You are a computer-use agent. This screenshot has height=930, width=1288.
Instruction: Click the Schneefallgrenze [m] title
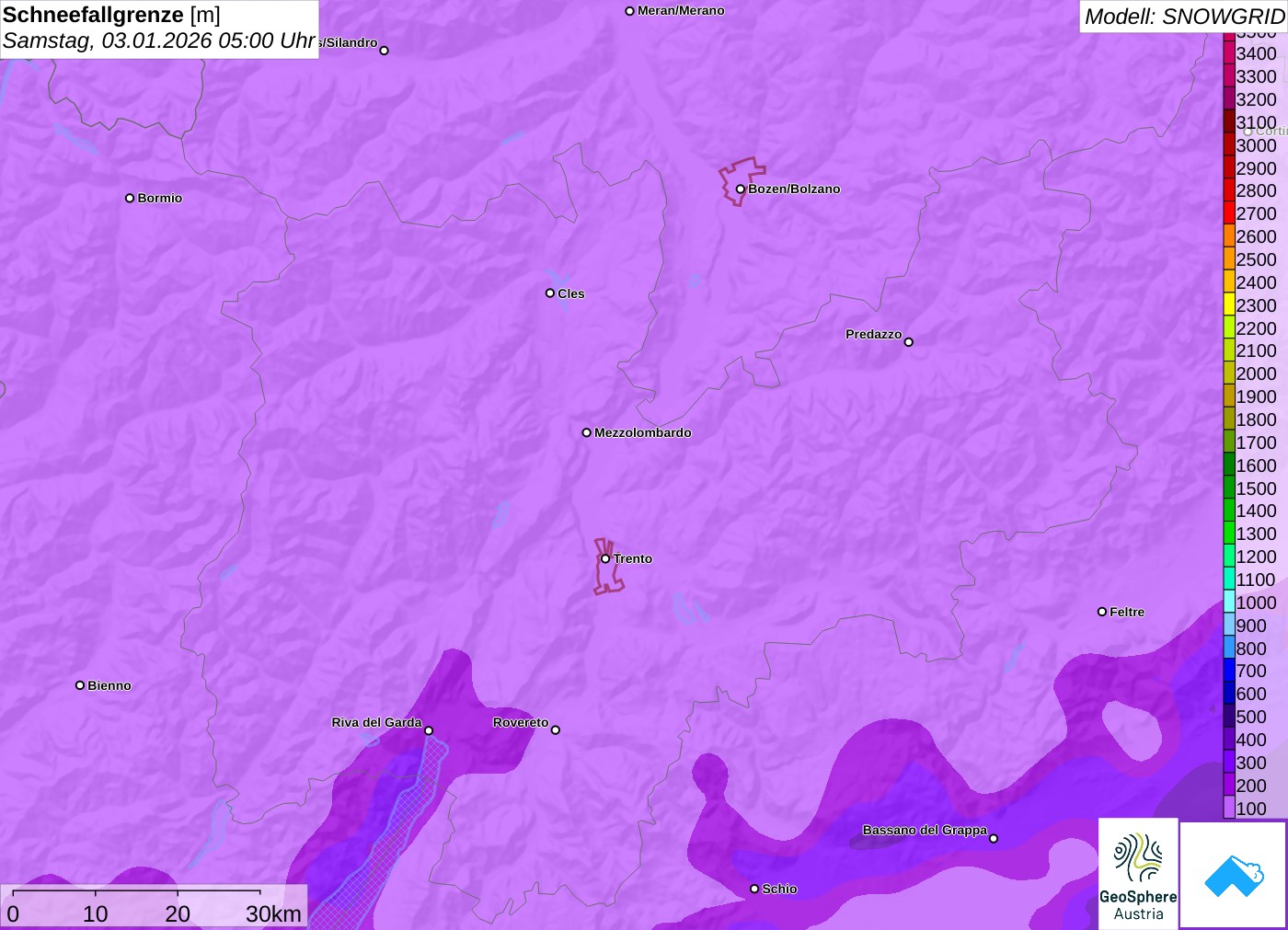[x=111, y=15]
